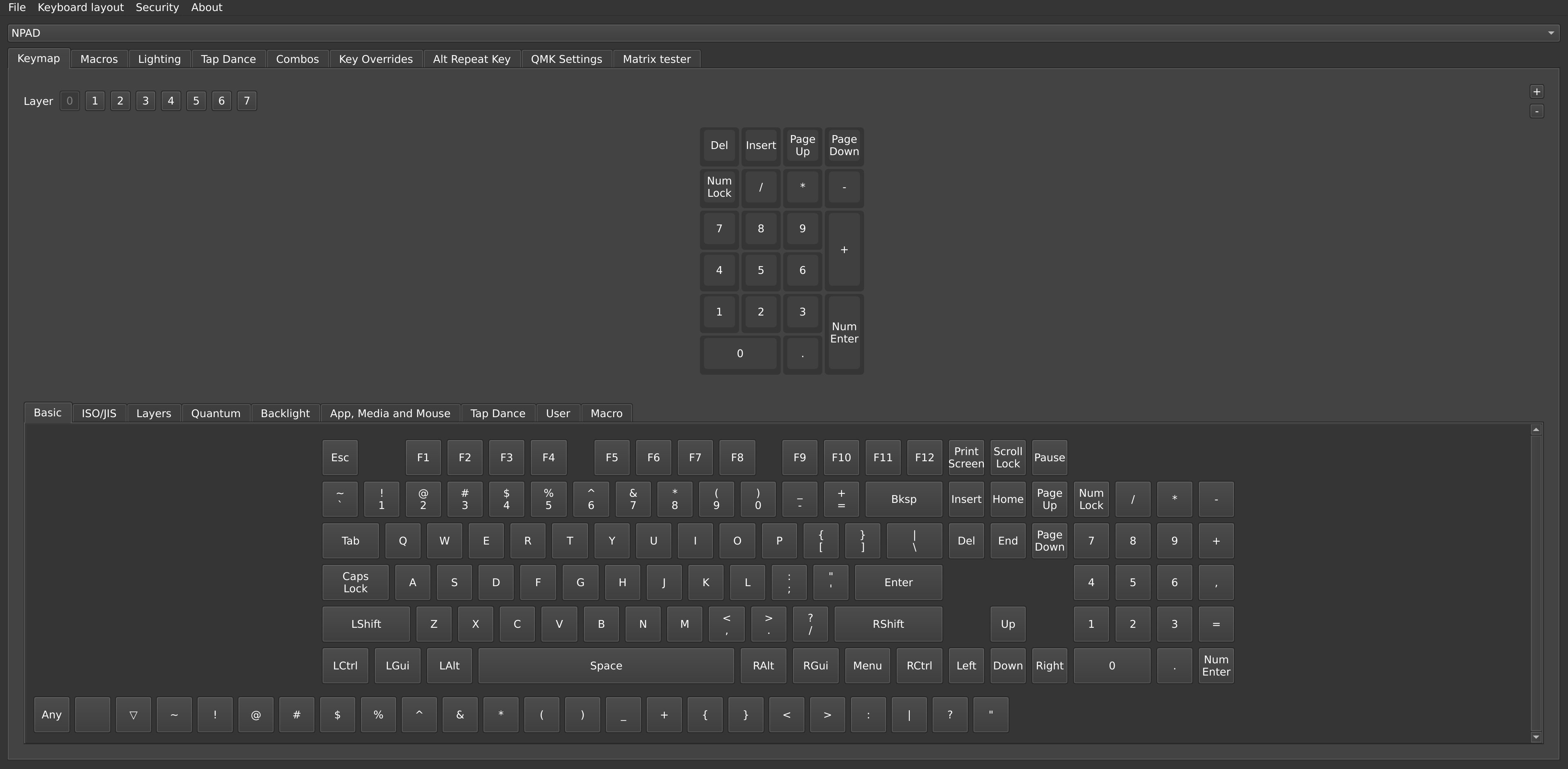This screenshot has width=1568, height=769.
Task: Open the Quantum keycode tab
Action: coord(216,413)
